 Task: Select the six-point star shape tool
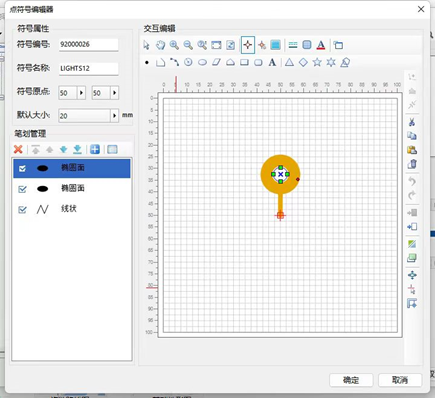[x=331, y=62]
